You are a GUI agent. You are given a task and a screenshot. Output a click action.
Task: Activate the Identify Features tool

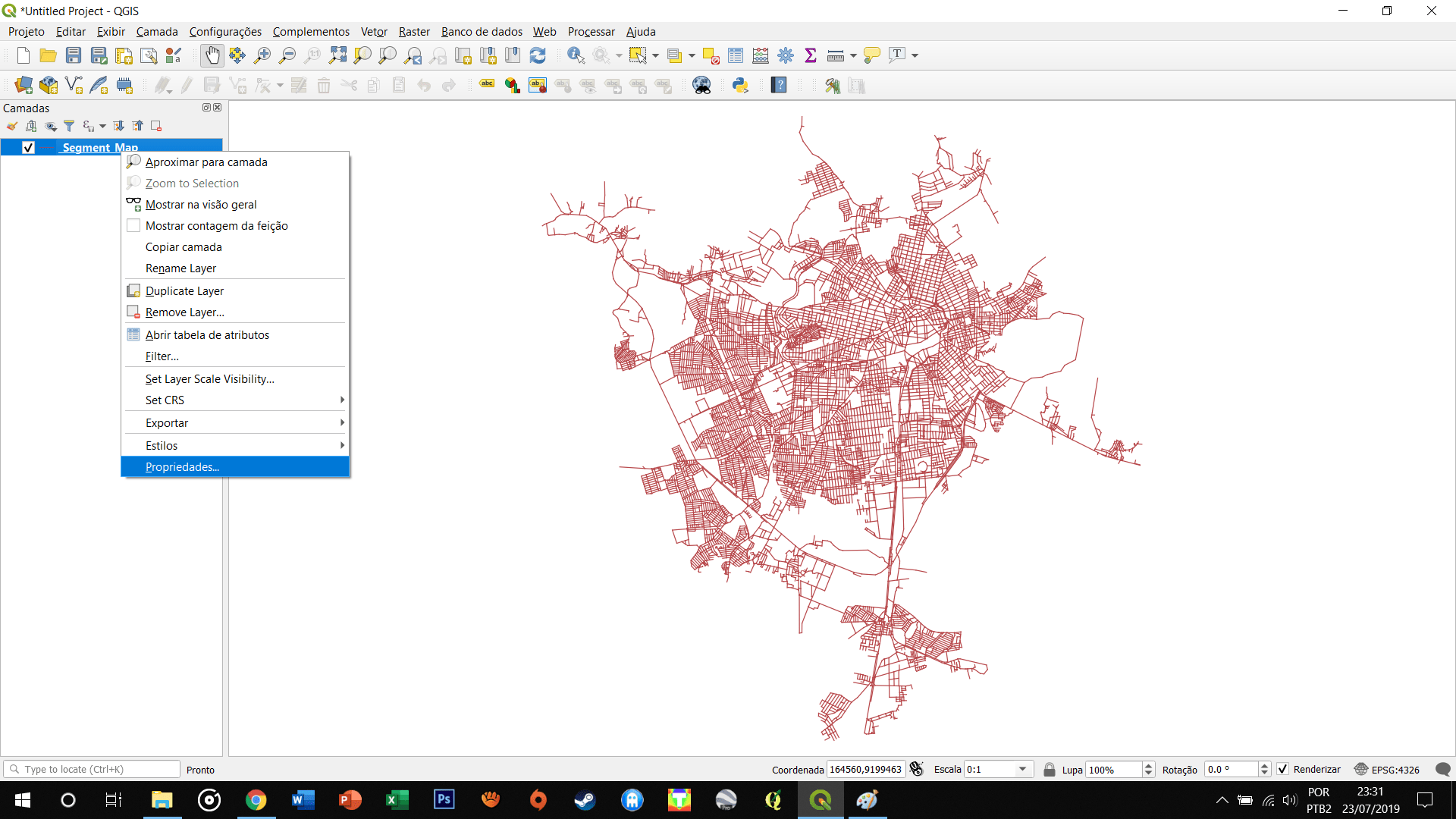click(x=576, y=55)
